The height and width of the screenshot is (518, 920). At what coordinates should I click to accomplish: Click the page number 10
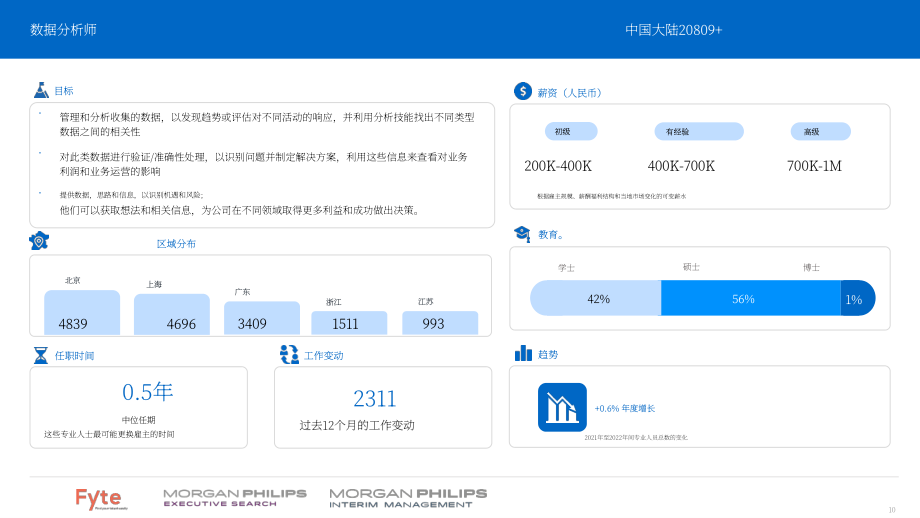pyautogui.click(x=892, y=510)
